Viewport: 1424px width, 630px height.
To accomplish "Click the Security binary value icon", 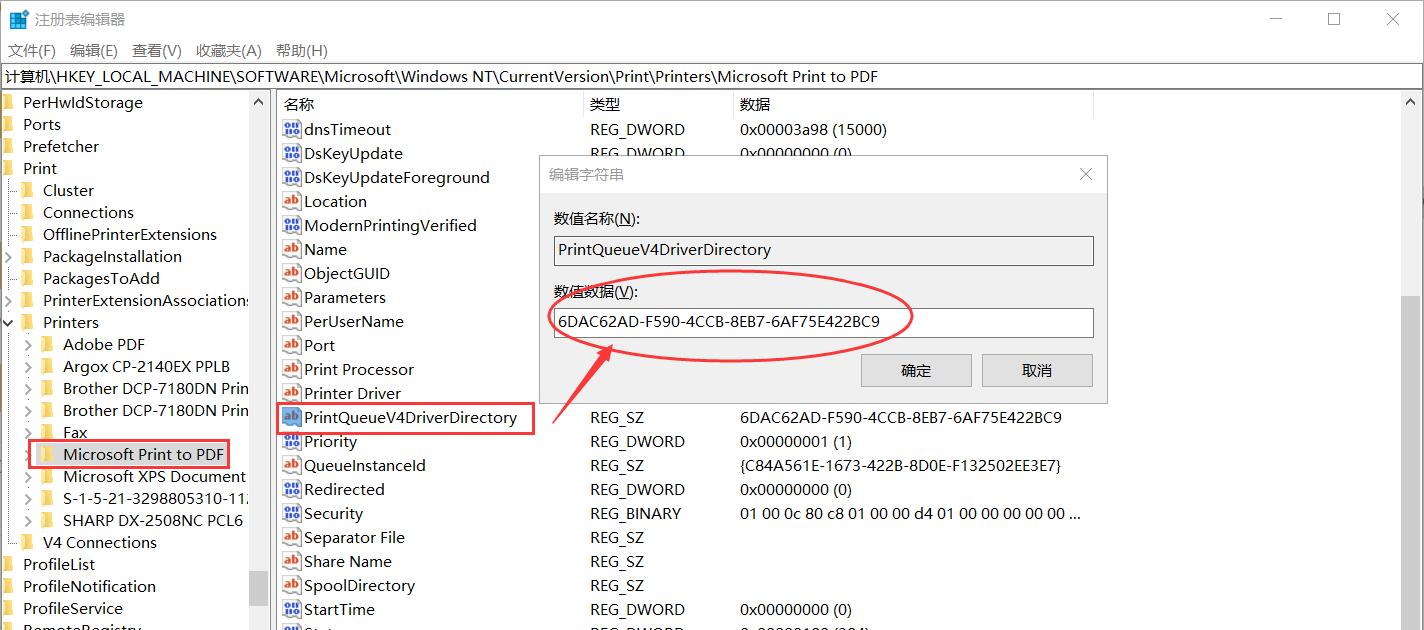I will (291, 513).
